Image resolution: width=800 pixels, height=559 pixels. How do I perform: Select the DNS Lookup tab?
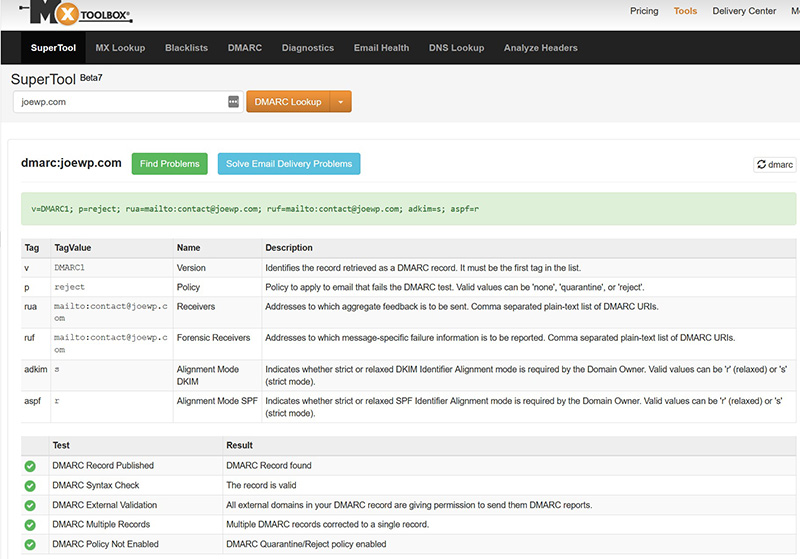coord(456,48)
